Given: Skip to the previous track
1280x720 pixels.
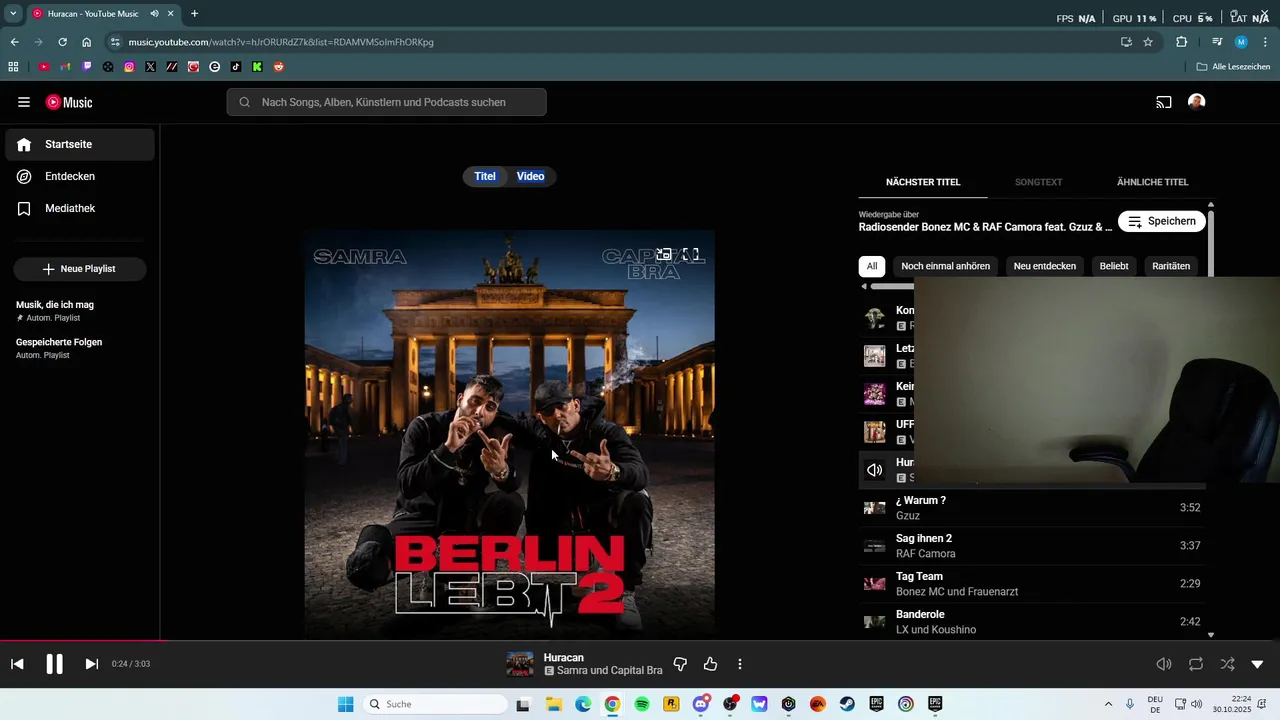Looking at the screenshot, I should click(x=17, y=664).
